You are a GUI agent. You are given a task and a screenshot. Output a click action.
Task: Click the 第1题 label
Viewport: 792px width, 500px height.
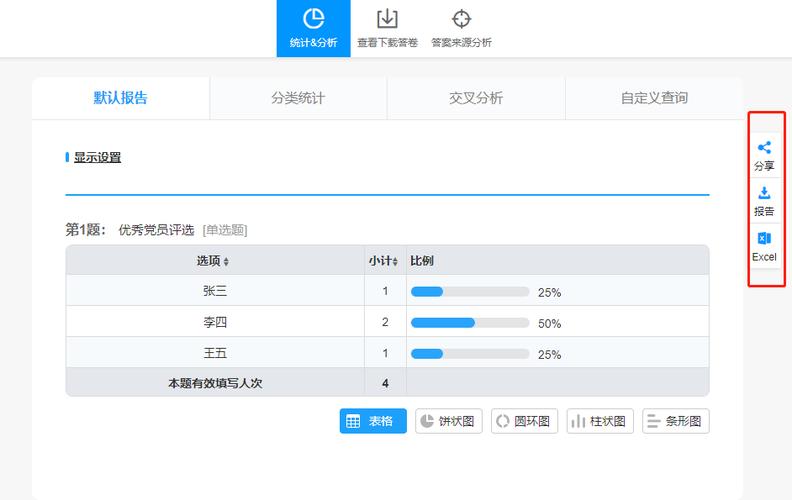click(85, 230)
